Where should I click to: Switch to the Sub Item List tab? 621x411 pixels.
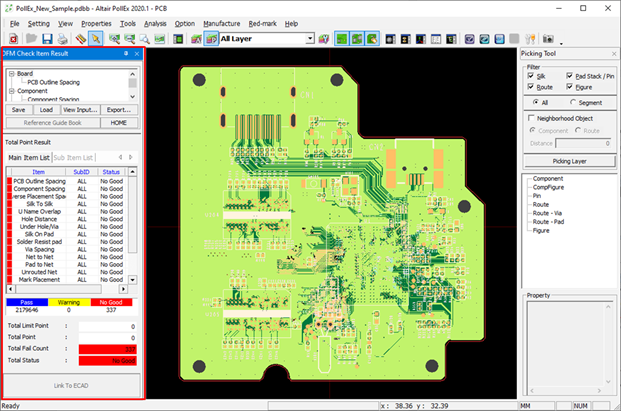pos(74,157)
